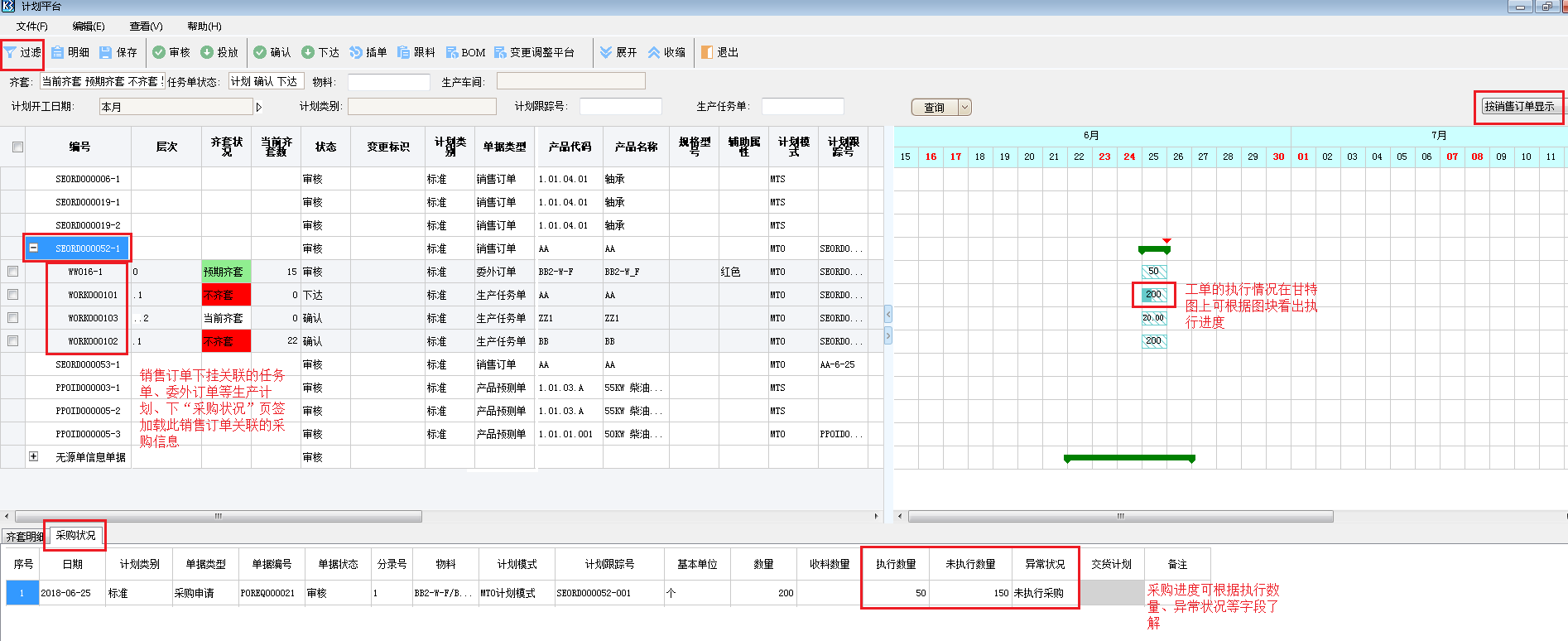This screenshot has height=641, width=1568.
Task: Click the Gantt bar labeled 20.00
Action: [x=1154, y=318]
